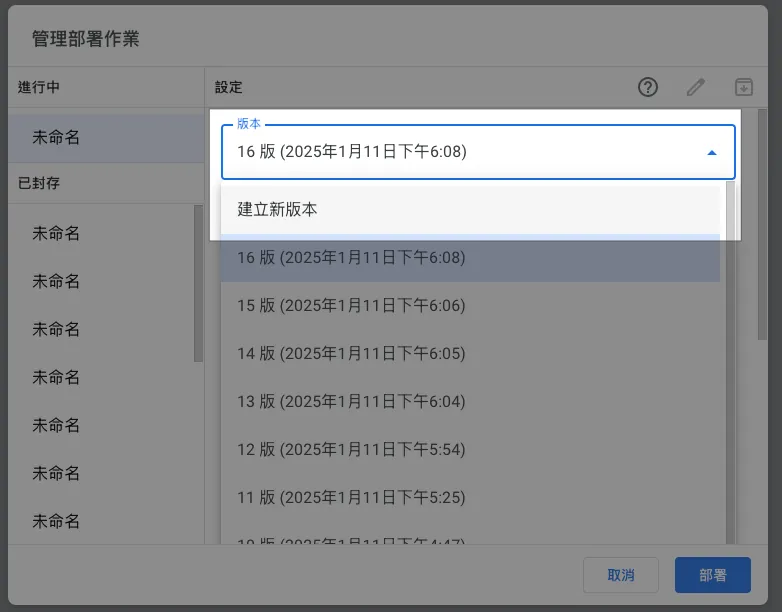Choose 13 版 from 下午6:04
Image resolution: width=782 pixels, height=612 pixels.
[470, 402]
